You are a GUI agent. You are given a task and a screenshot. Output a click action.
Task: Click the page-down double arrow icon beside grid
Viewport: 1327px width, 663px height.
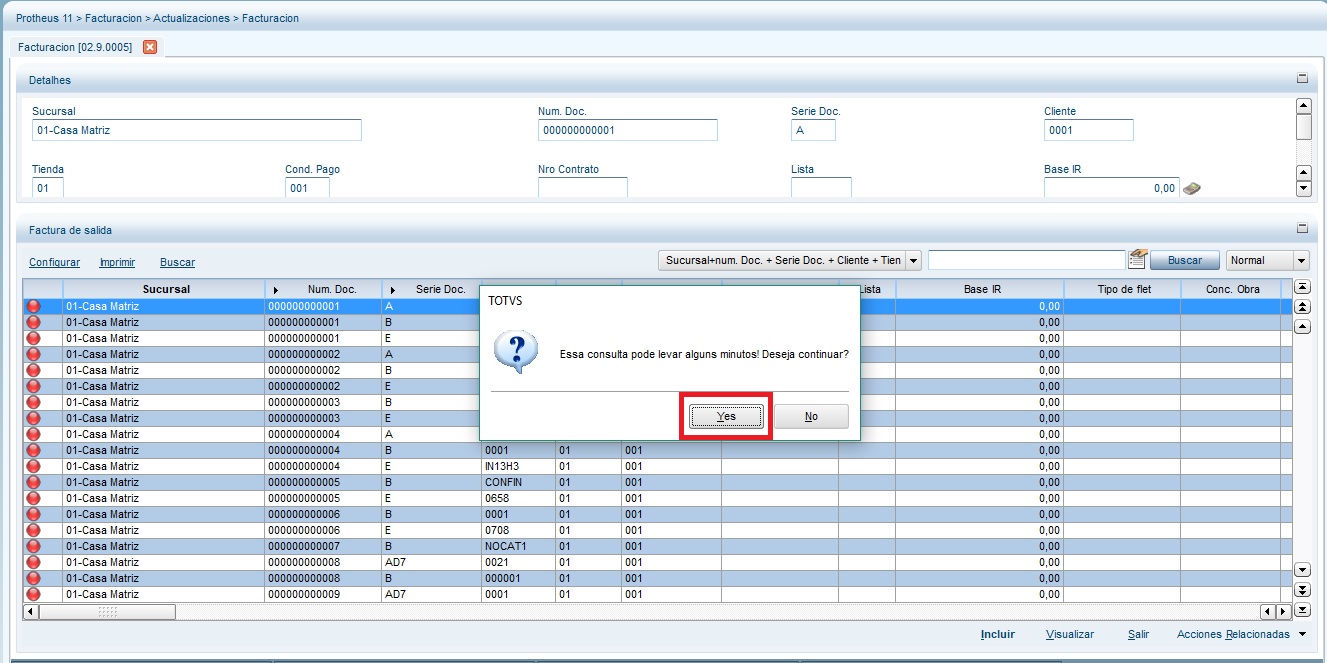pyautogui.click(x=1302, y=590)
